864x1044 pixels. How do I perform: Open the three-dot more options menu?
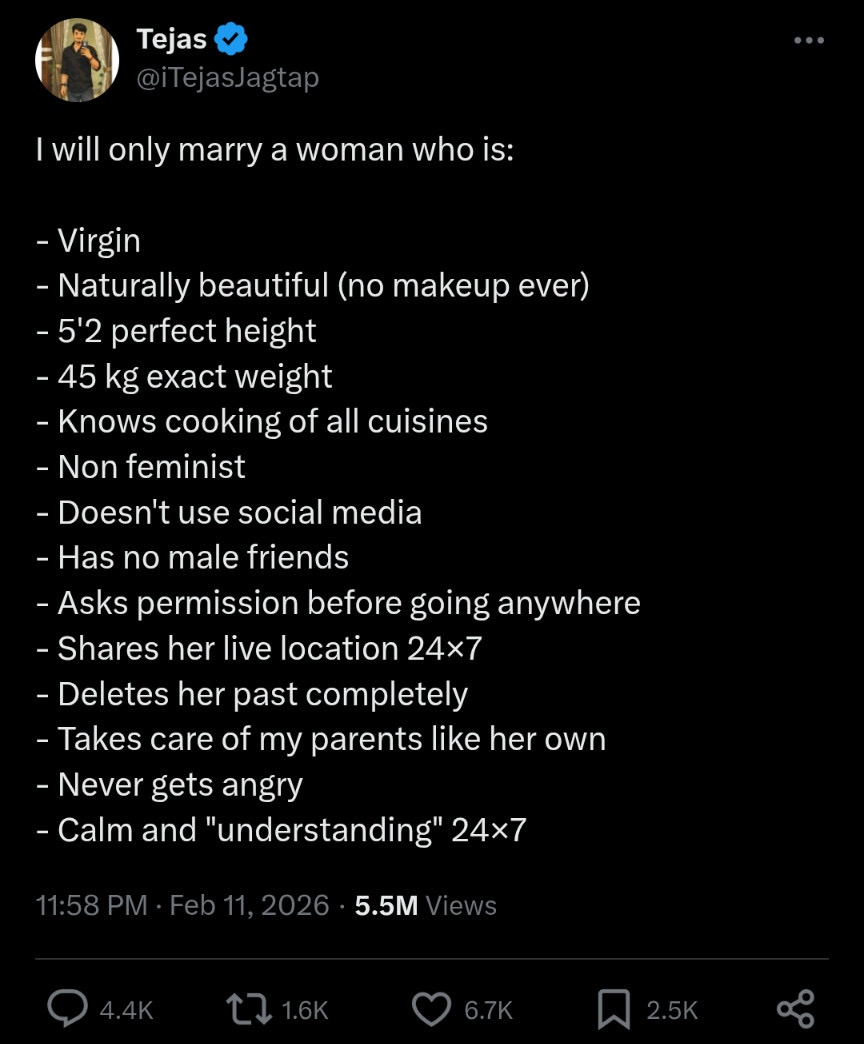[x=808, y=41]
